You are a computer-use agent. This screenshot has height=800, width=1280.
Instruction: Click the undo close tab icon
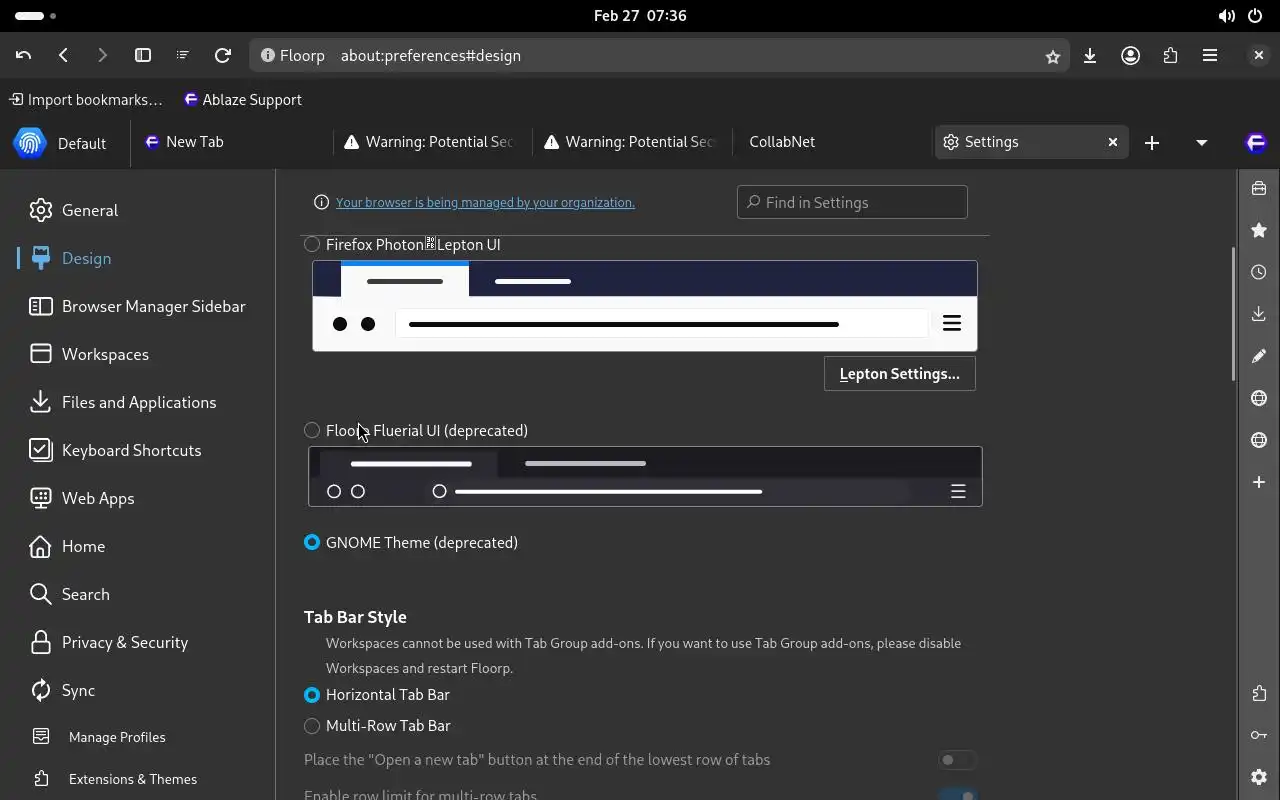click(24, 56)
